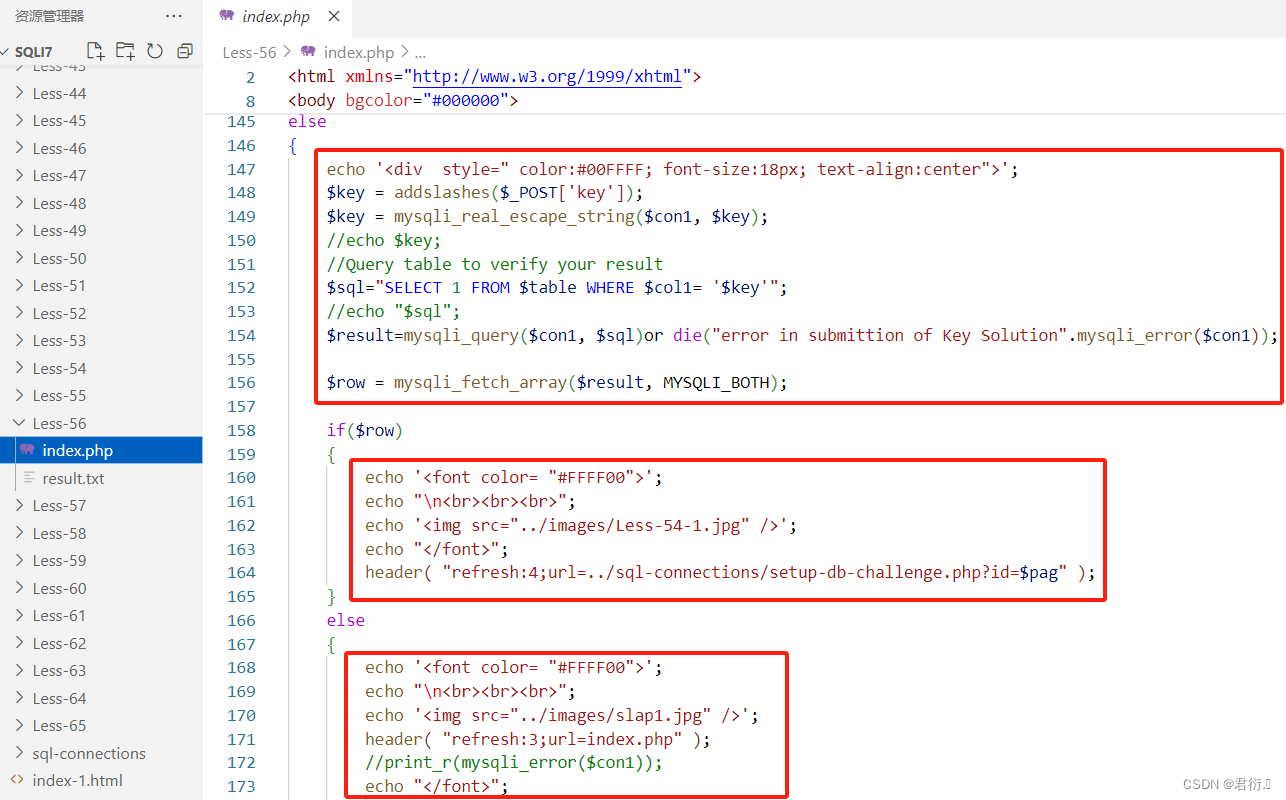This screenshot has width=1286, height=800.
Task: Click the Less-54-1.jpg image echo line
Action: point(581,525)
